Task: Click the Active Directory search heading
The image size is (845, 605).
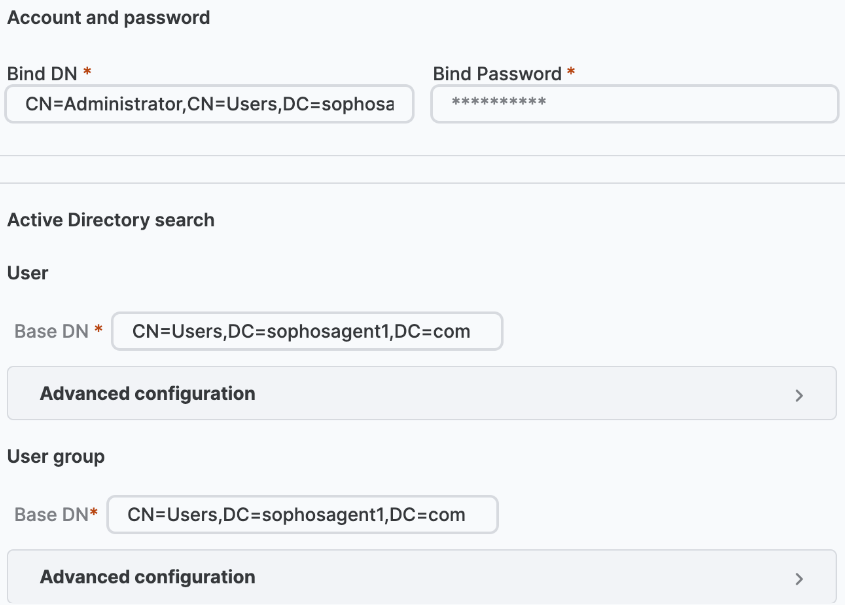Action: tap(111, 220)
